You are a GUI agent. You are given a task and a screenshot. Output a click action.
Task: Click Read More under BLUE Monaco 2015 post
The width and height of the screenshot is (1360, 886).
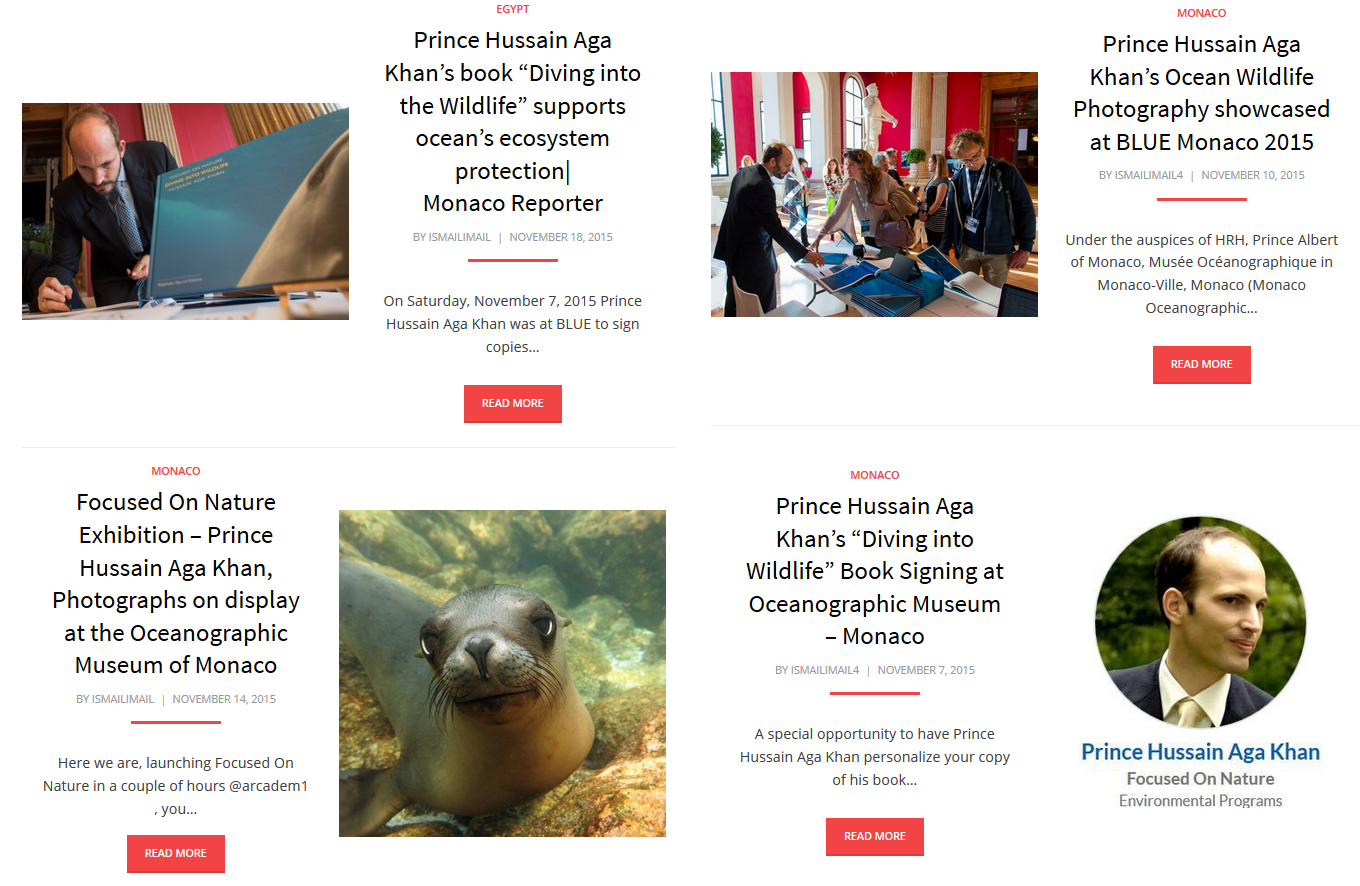[x=1201, y=364]
